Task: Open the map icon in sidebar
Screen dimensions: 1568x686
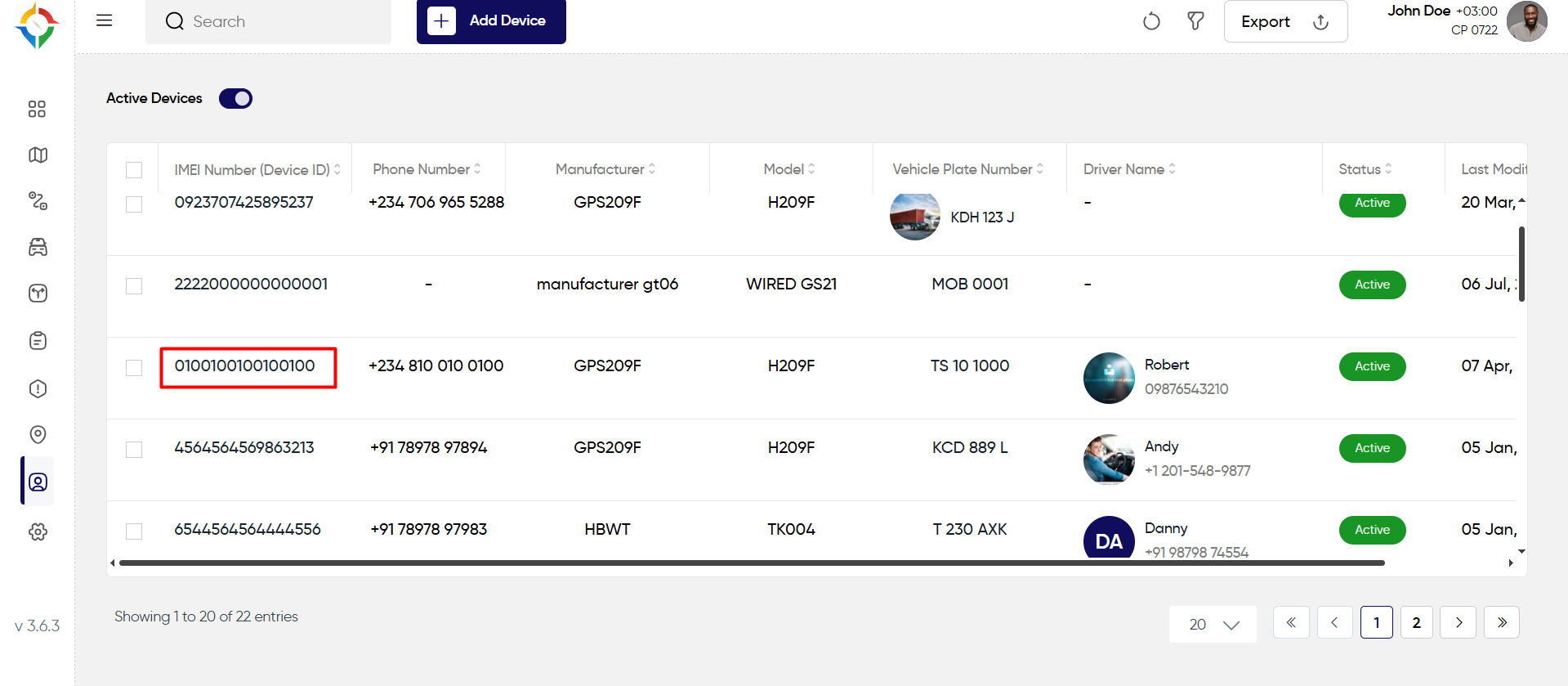Action: pyautogui.click(x=38, y=155)
